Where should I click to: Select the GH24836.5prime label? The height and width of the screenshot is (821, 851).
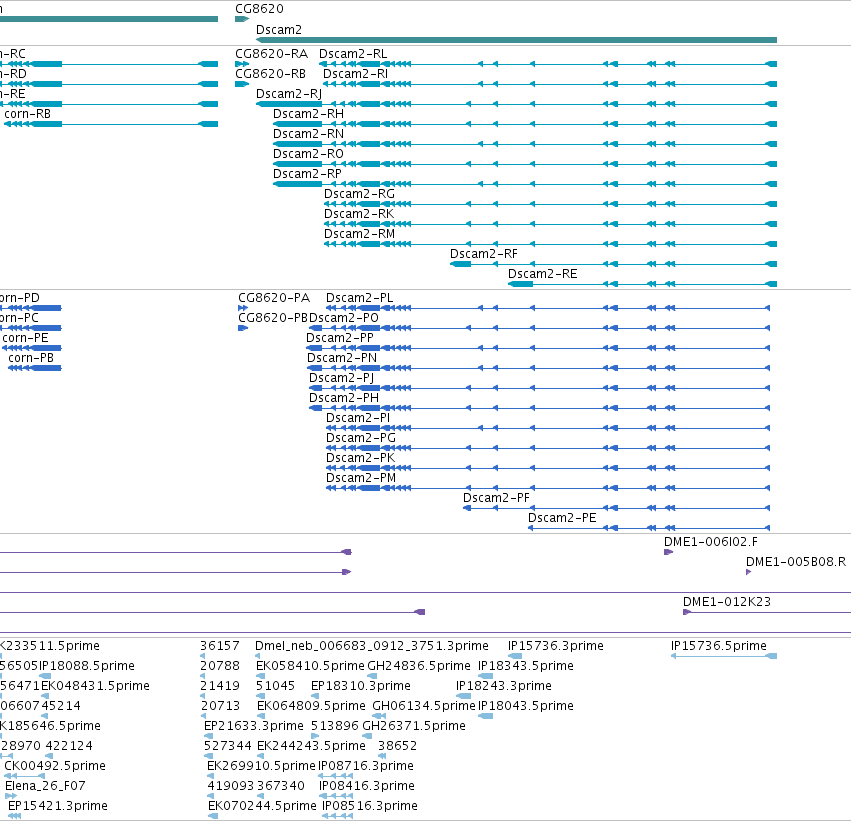[x=419, y=666]
